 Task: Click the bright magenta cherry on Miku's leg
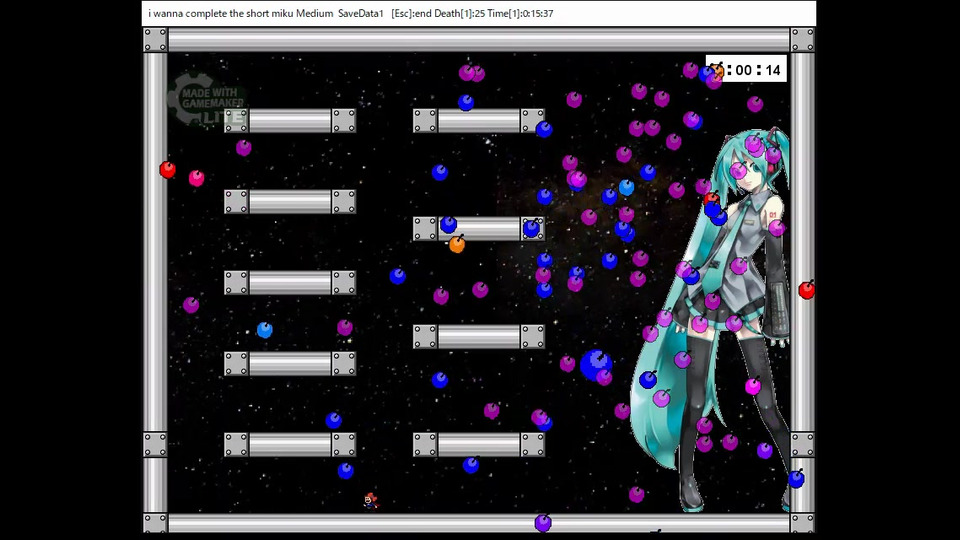(x=753, y=386)
